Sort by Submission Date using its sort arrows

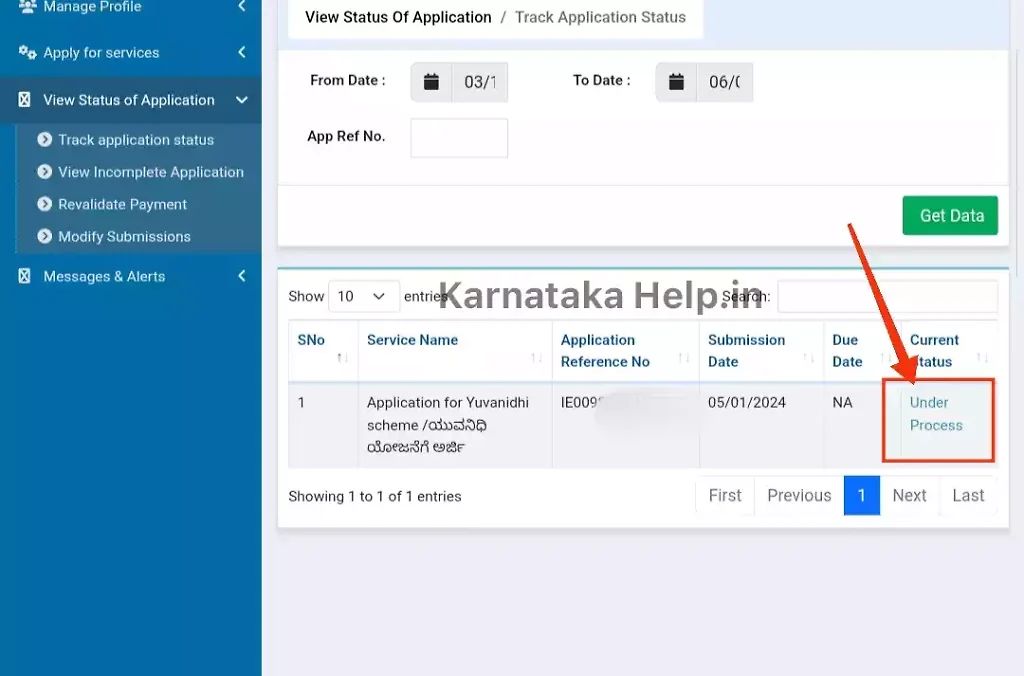point(808,358)
